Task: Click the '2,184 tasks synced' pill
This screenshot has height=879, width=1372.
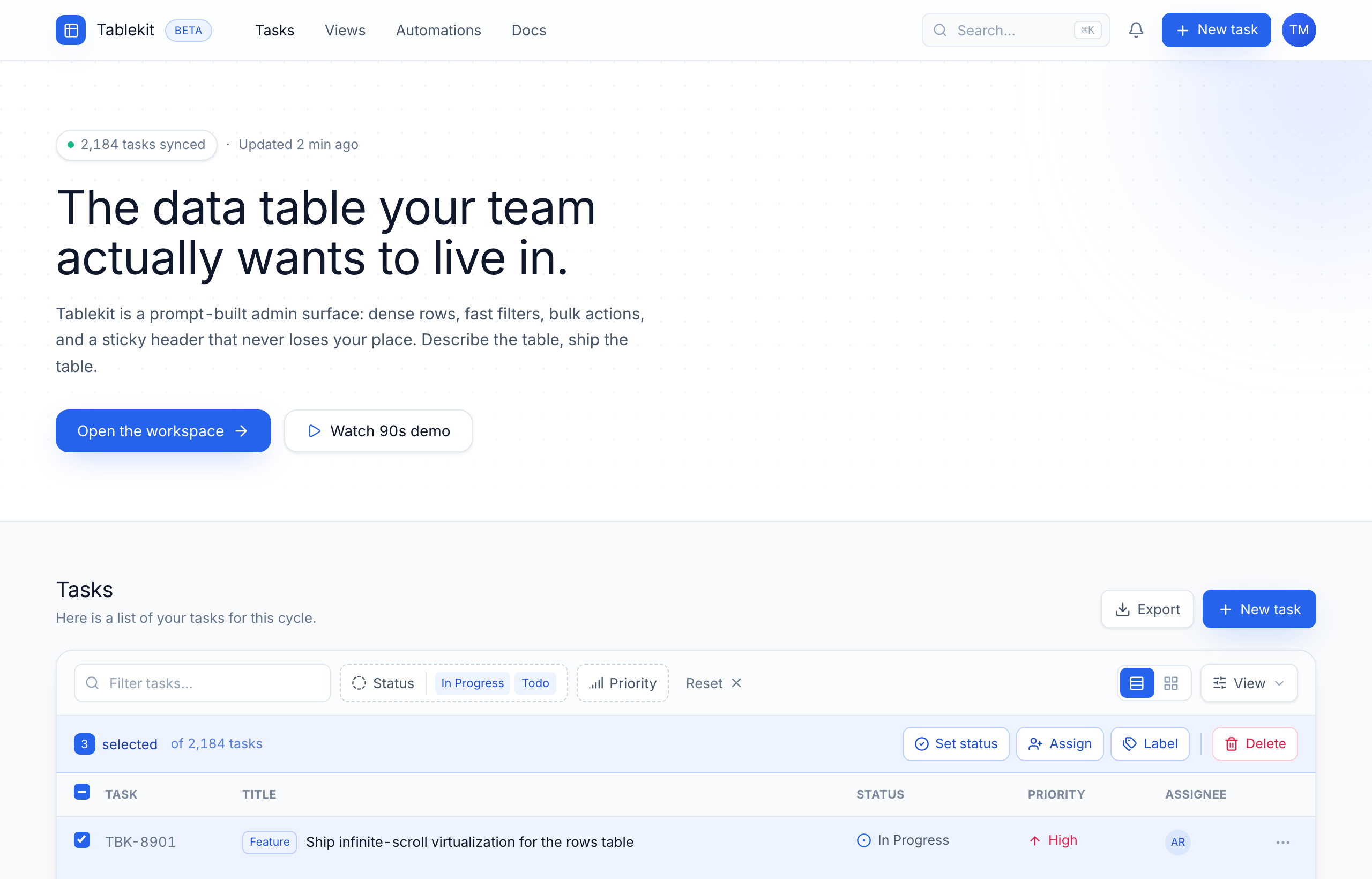Action: tap(137, 144)
